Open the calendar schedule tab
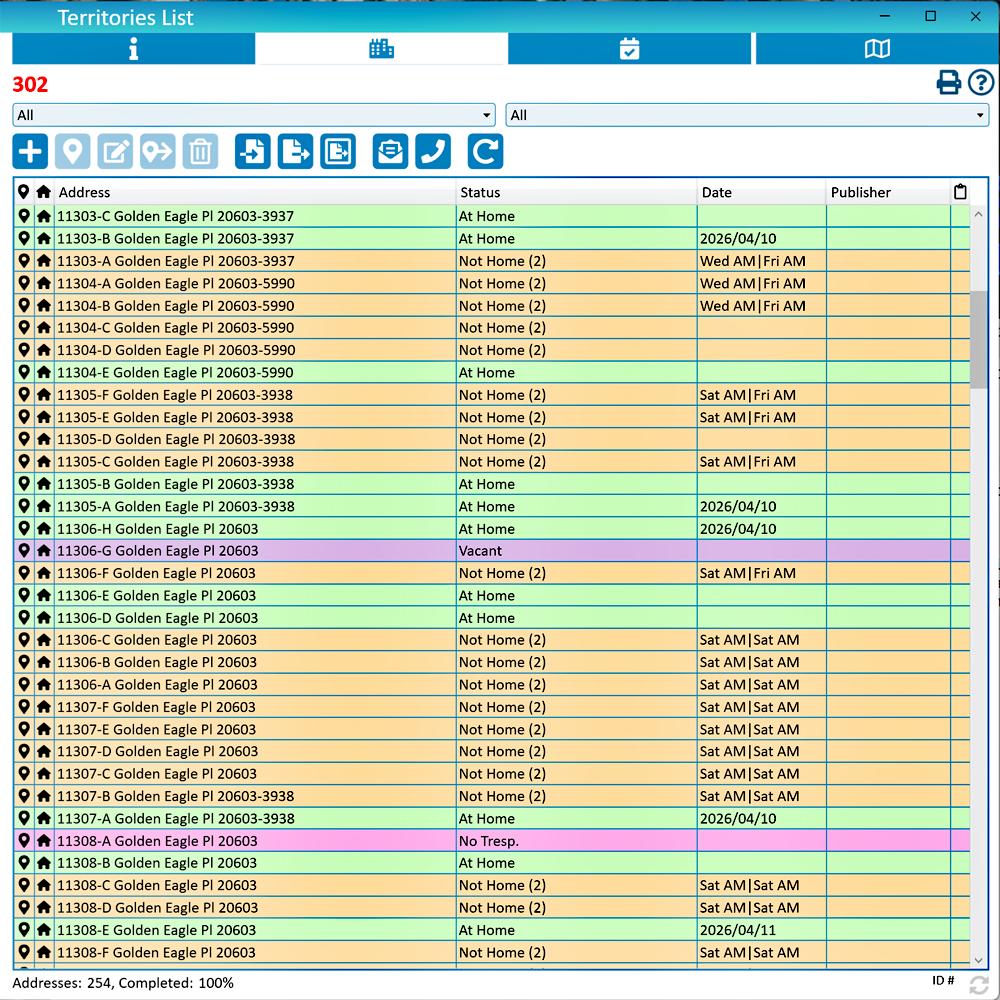Image resolution: width=1000 pixels, height=1000 pixels. click(629, 49)
